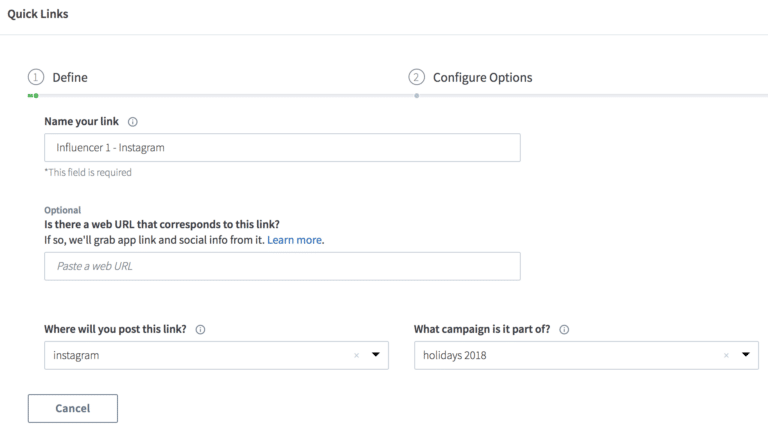The width and height of the screenshot is (768, 431).
Task: Click the gray progress dot under Configure Options
Action: (x=417, y=96)
